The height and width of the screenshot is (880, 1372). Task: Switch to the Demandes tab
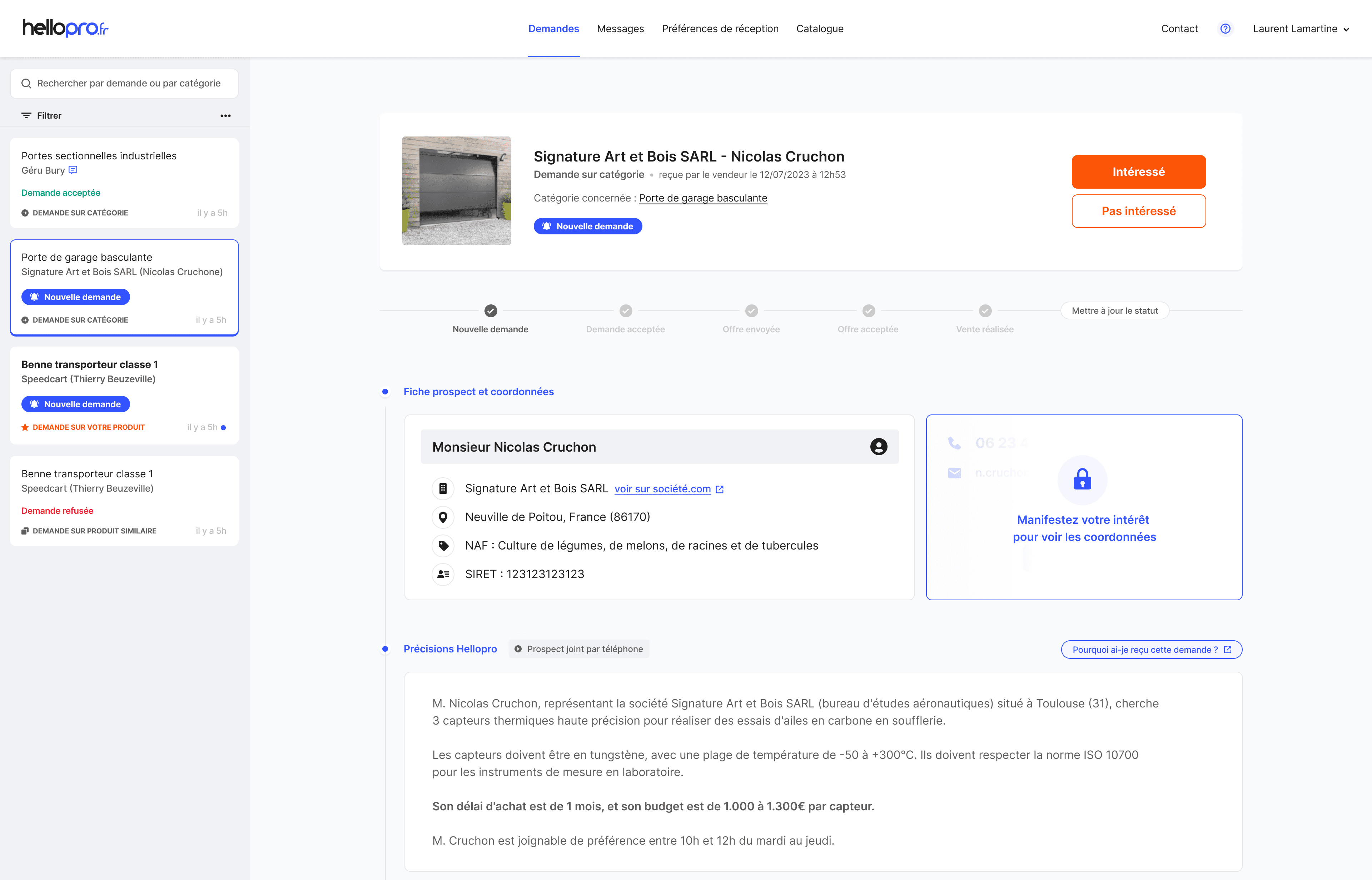click(x=553, y=29)
